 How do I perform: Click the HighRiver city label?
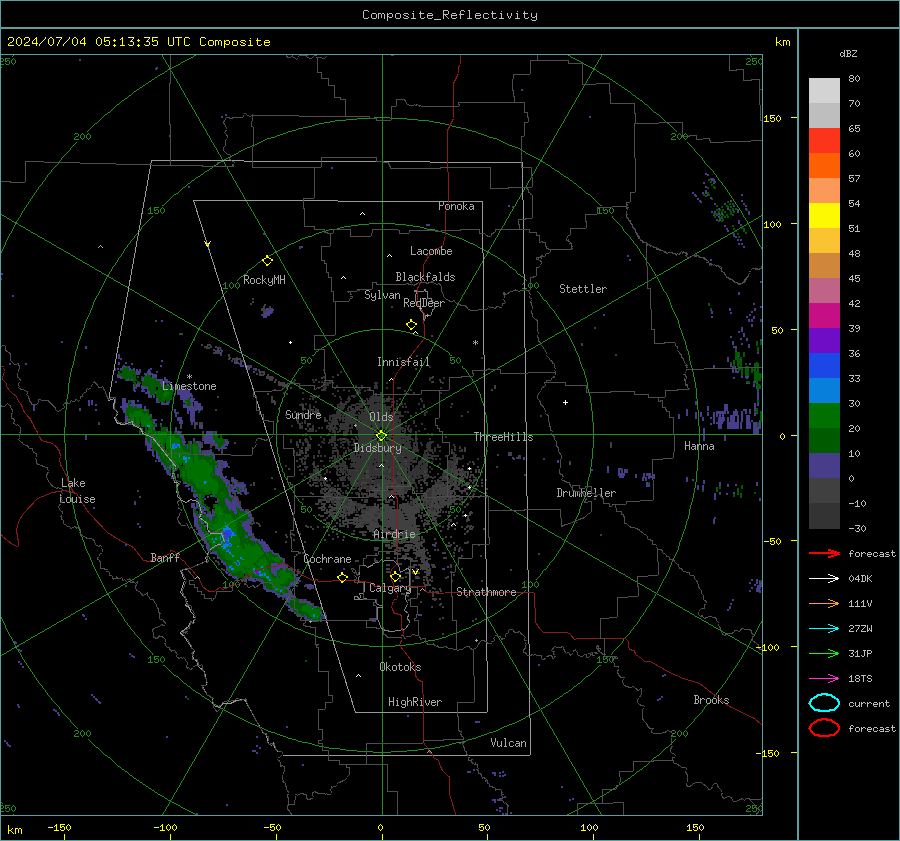point(415,702)
